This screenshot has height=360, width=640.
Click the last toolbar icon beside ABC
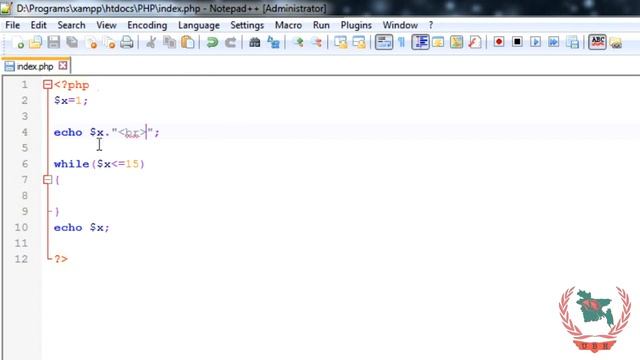point(616,42)
